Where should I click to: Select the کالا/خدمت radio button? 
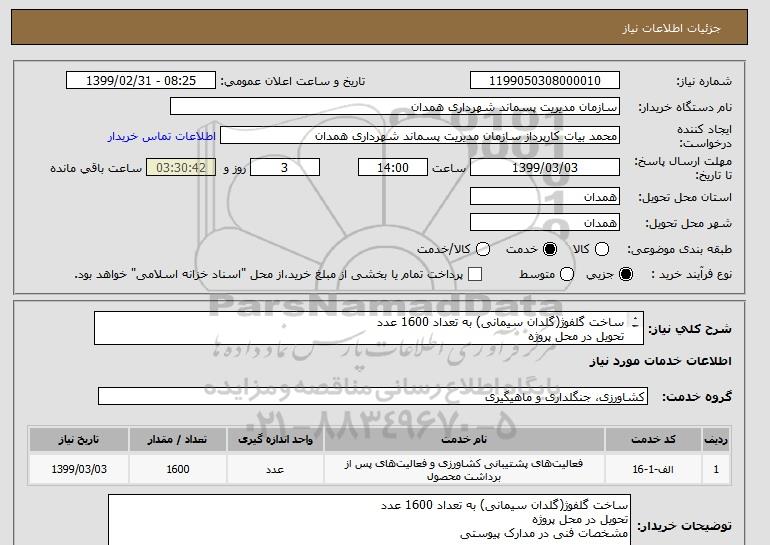(x=483, y=249)
